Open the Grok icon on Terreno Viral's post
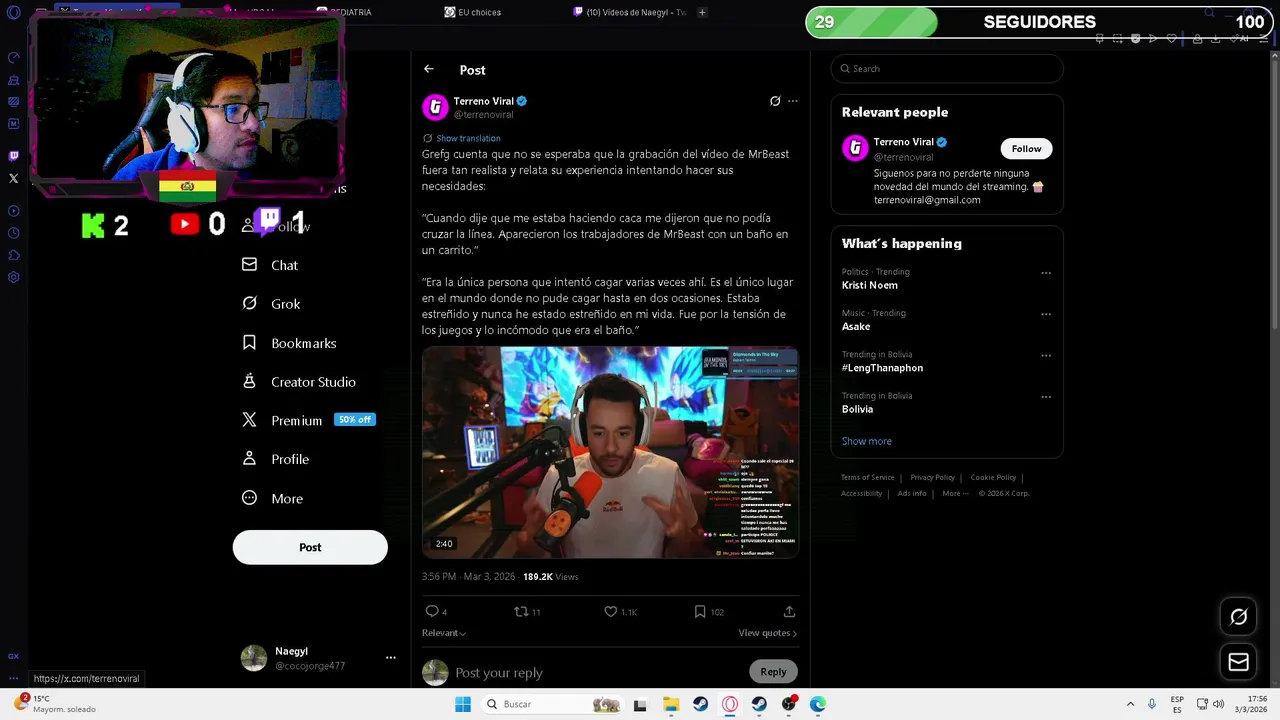Screen dimensions: 1280x720 775,101
